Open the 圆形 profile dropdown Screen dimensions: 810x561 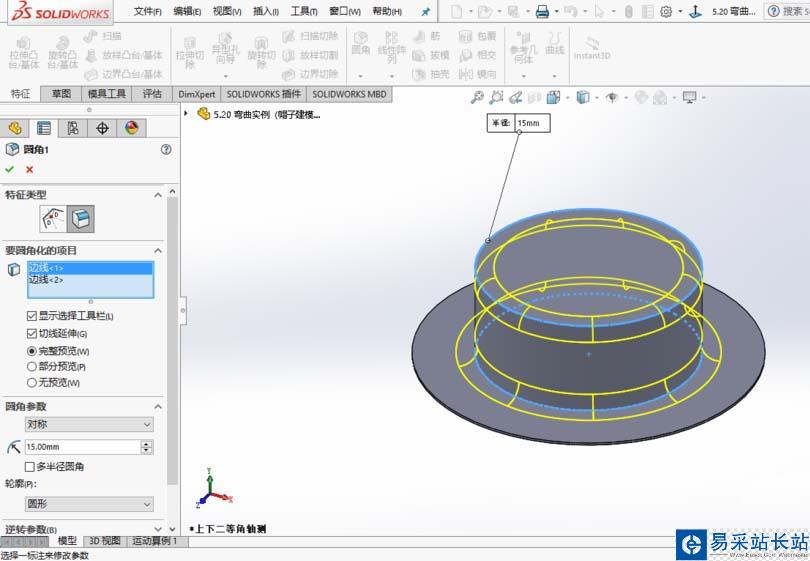89,504
